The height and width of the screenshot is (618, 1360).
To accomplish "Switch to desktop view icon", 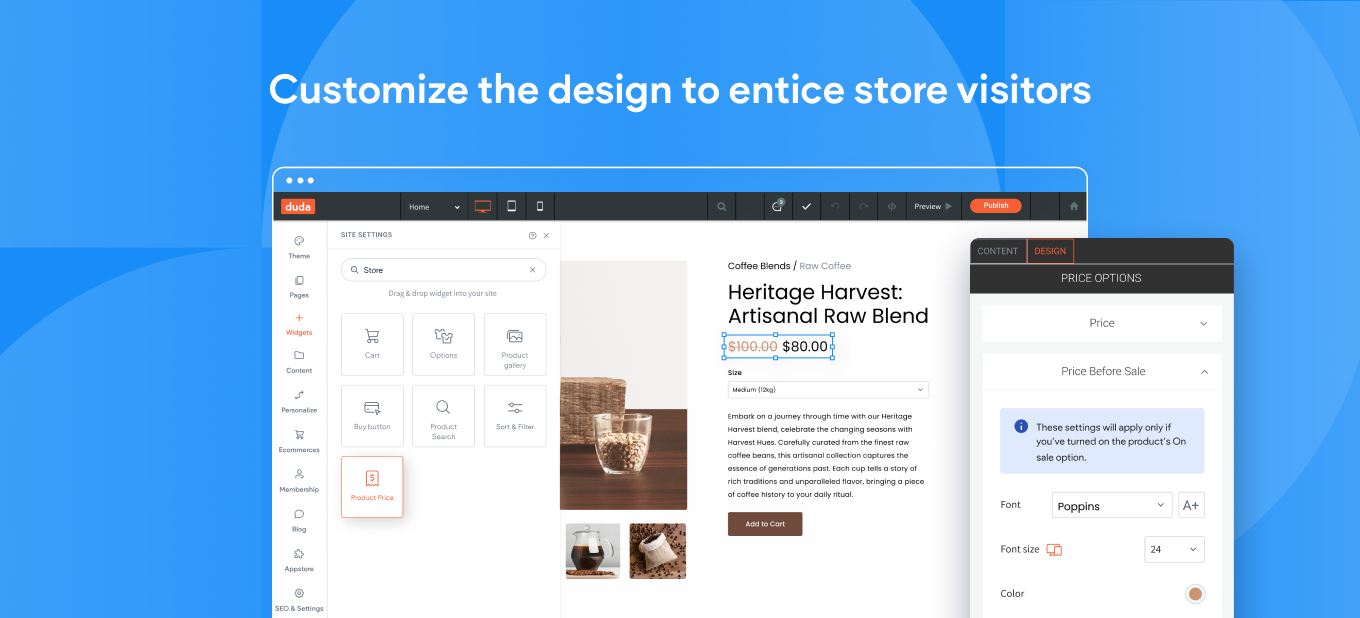I will coord(483,206).
